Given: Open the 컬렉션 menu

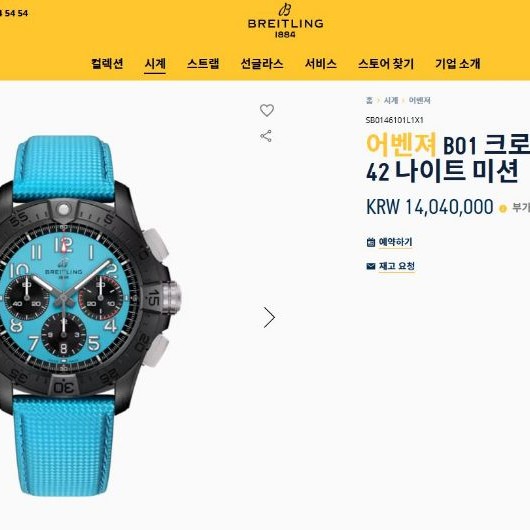Looking at the screenshot, I should click(x=107, y=64).
